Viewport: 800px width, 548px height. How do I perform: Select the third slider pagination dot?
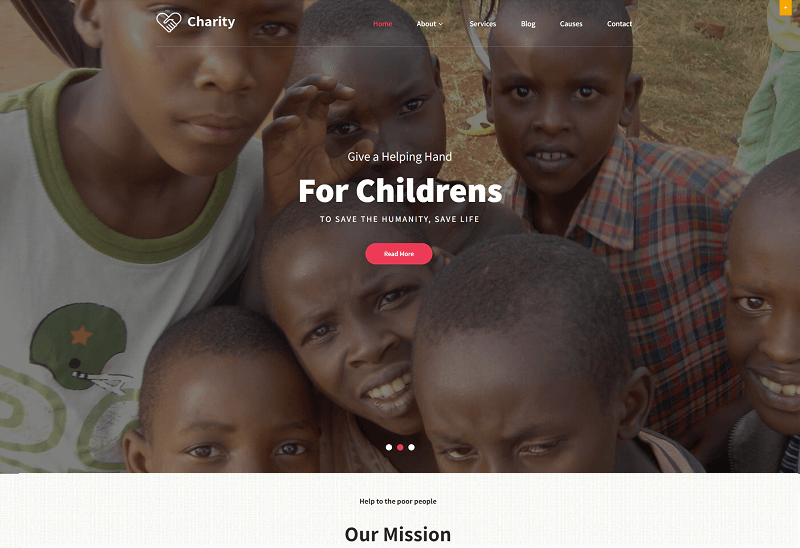pos(411,447)
